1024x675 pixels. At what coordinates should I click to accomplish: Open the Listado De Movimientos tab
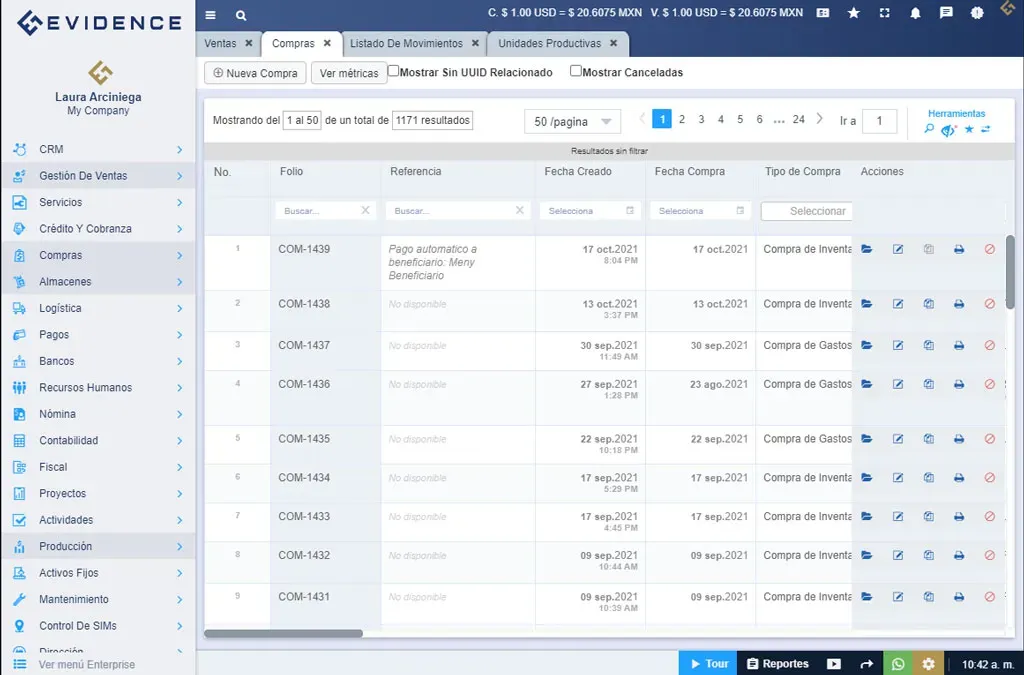pos(406,43)
